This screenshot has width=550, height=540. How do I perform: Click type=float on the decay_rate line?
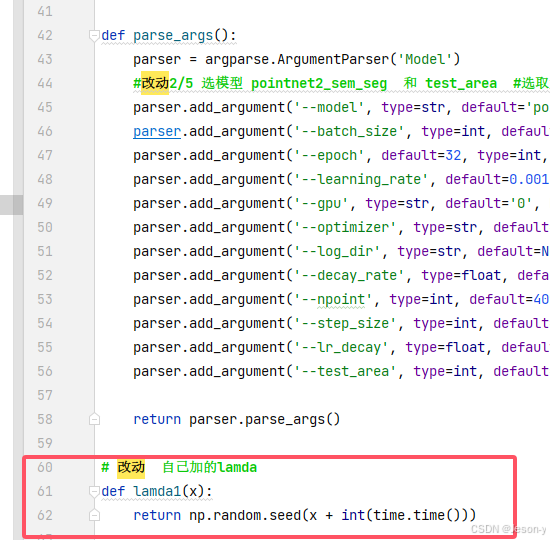[461, 275]
